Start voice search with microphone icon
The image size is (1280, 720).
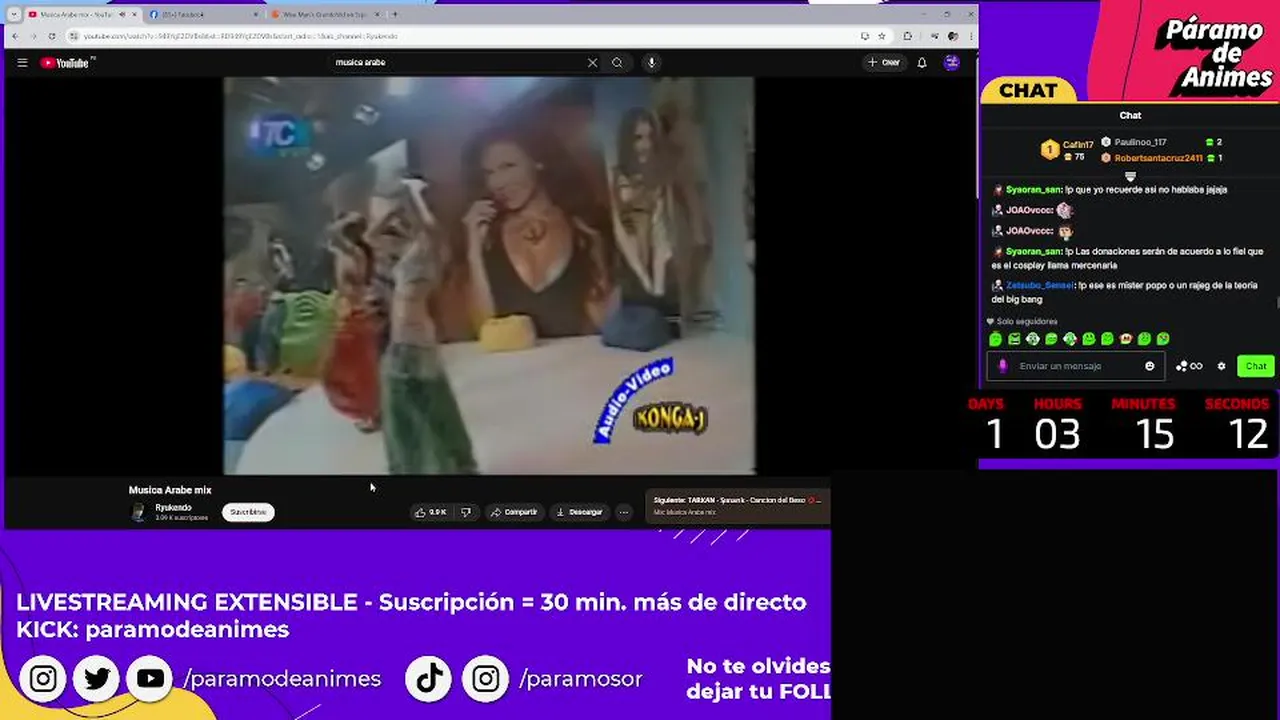(x=651, y=62)
